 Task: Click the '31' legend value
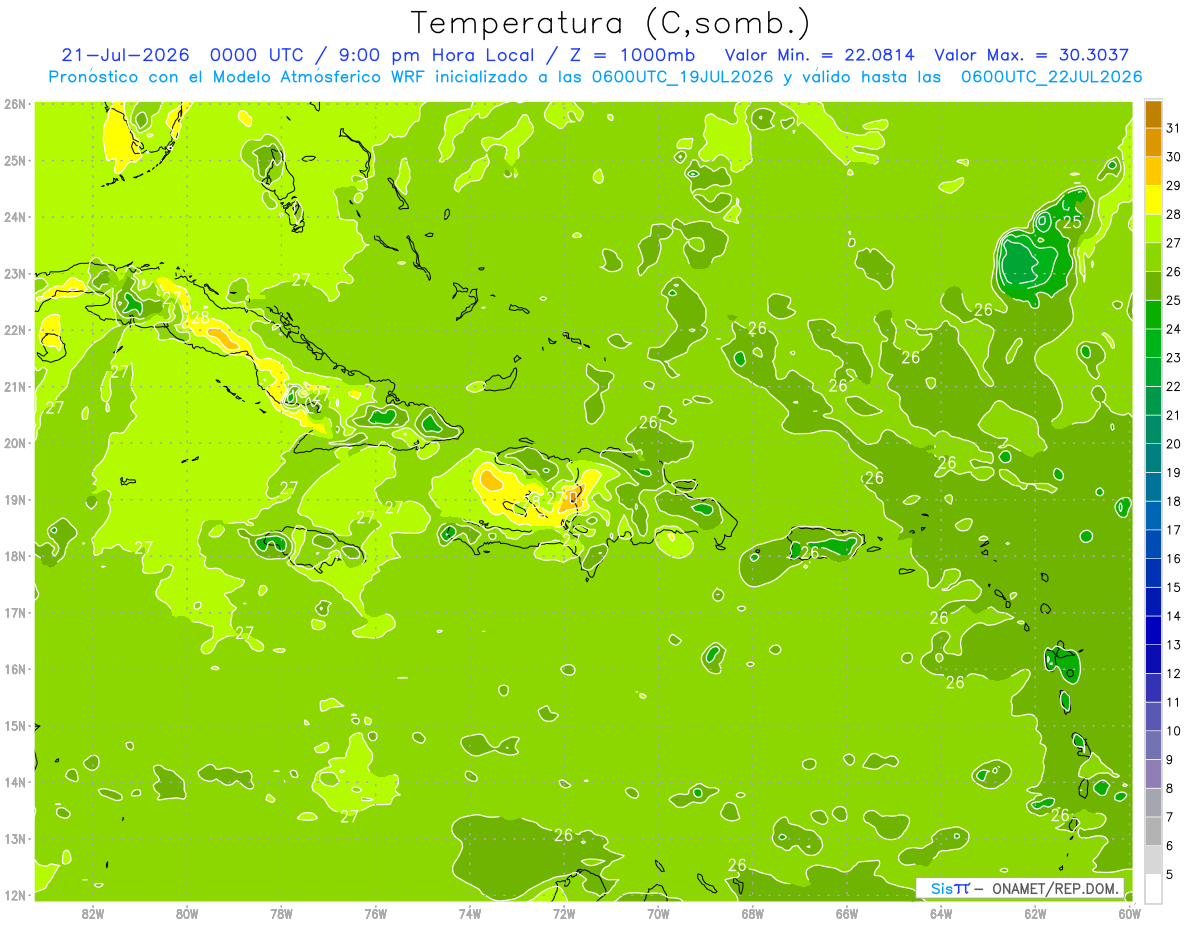click(x=1174, y=127)
